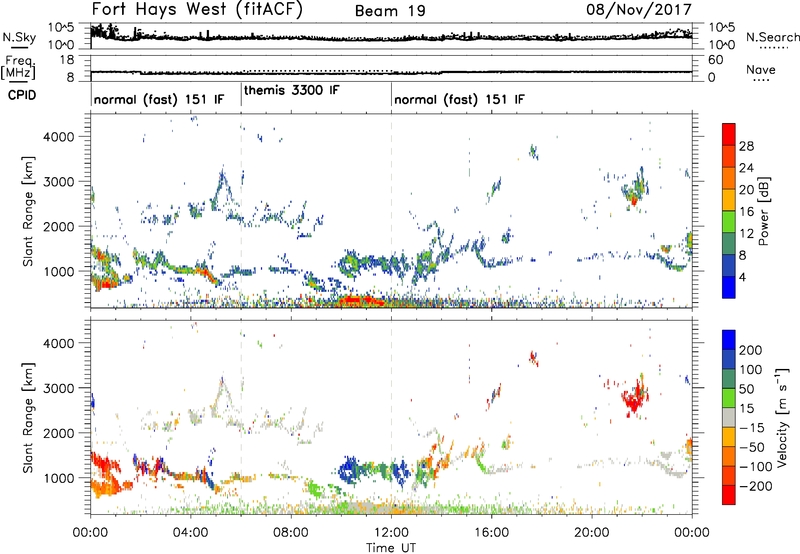Click the date '08/Nov/2017'
The width and height of the screenshot is (800, 554).
[638, 9]
